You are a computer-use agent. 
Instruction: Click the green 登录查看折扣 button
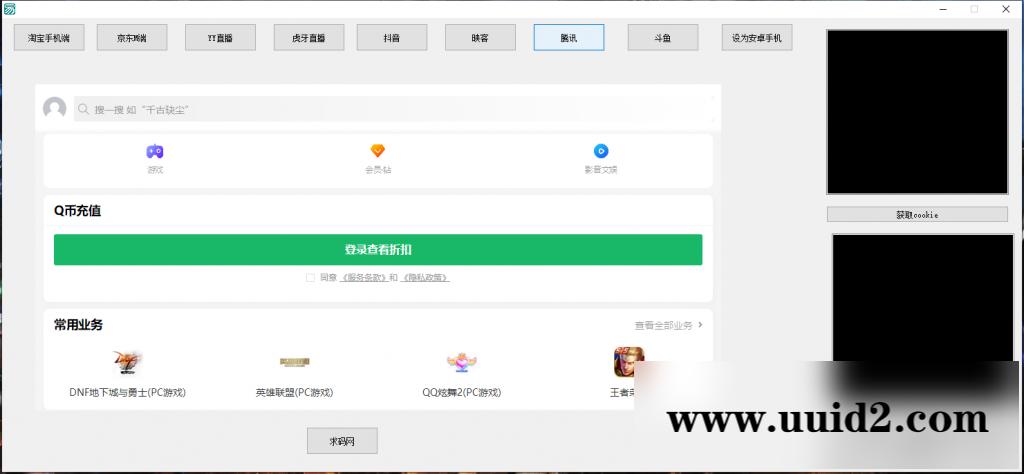point(378,249)
